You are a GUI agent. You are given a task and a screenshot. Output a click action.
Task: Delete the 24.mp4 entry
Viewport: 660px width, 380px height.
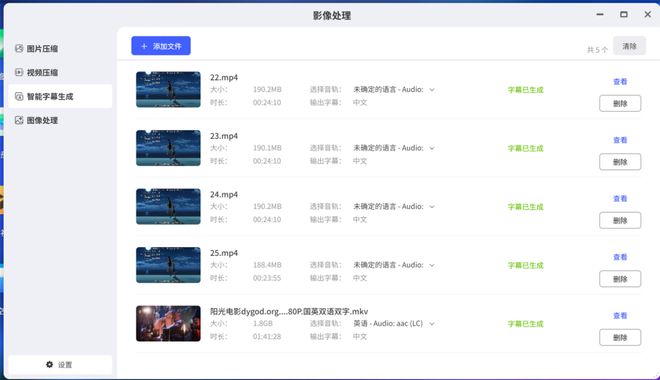[x=620, y=221]
